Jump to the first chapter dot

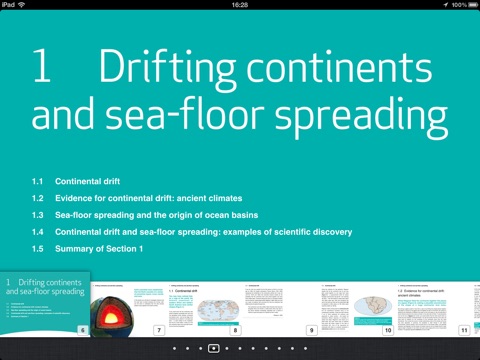click(174, 348)
